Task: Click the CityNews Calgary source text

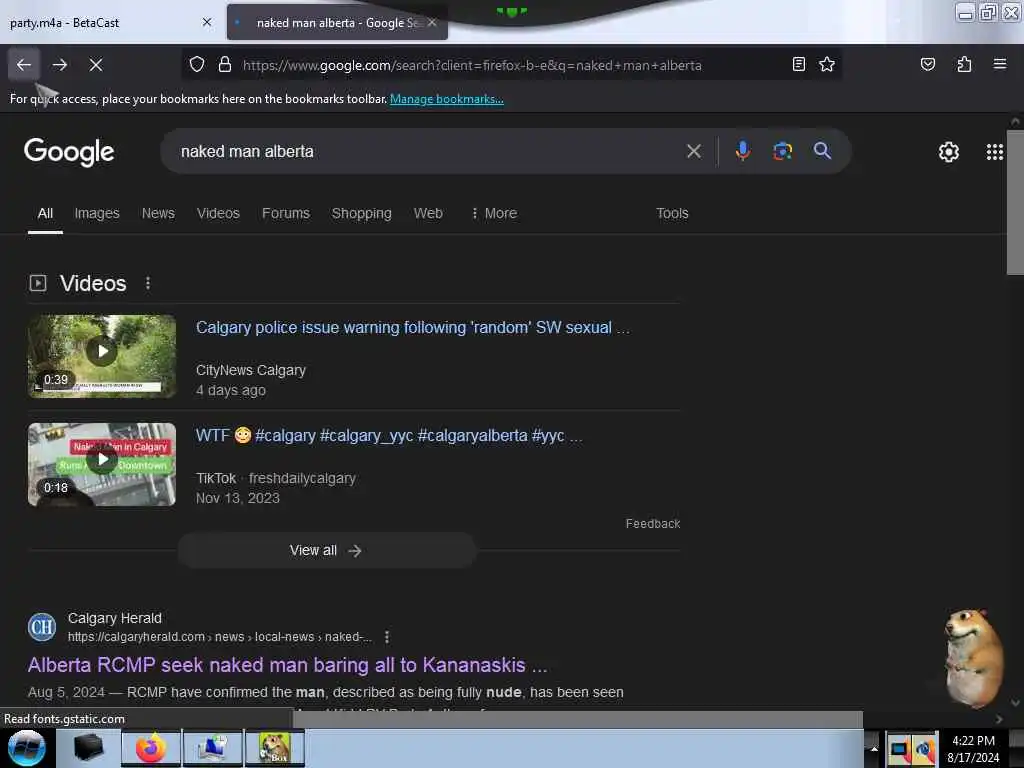Action: click(x=251, y=370)
